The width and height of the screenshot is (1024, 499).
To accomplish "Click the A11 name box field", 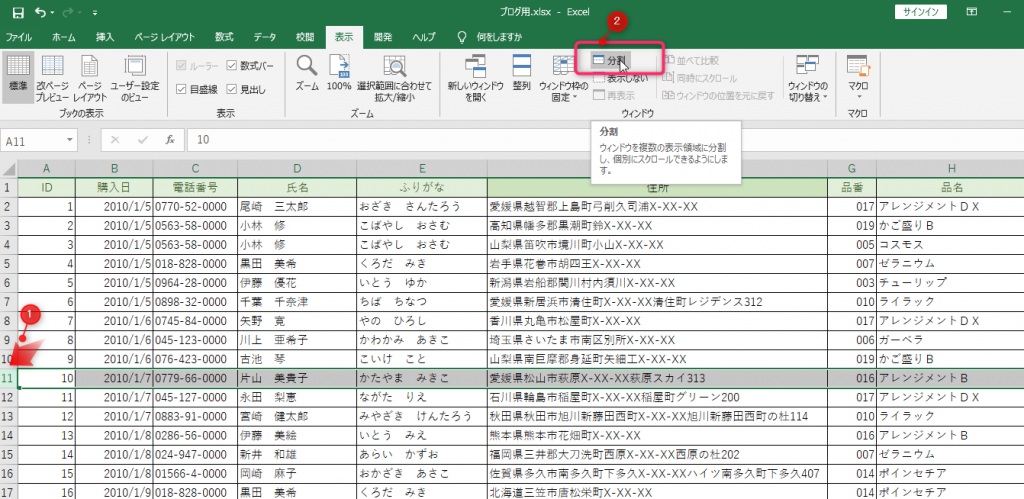I will point(40,141).
